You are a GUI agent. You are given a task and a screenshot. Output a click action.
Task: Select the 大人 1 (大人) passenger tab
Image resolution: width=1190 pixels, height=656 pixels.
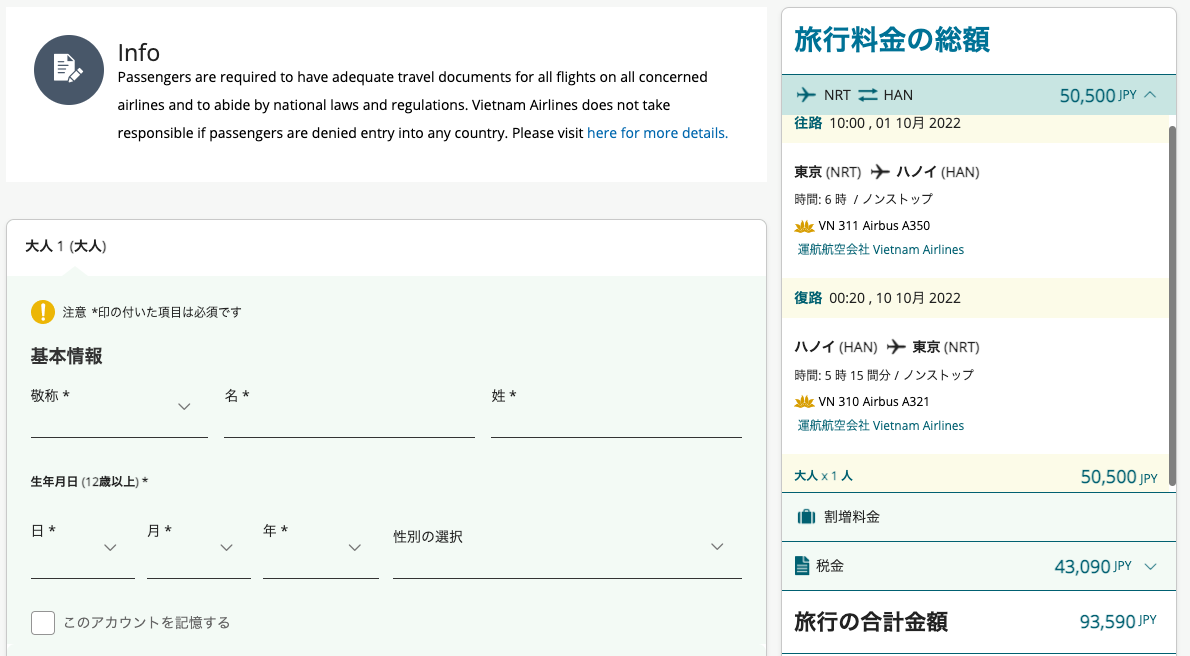pyautogui.click(x=66, y=246)
